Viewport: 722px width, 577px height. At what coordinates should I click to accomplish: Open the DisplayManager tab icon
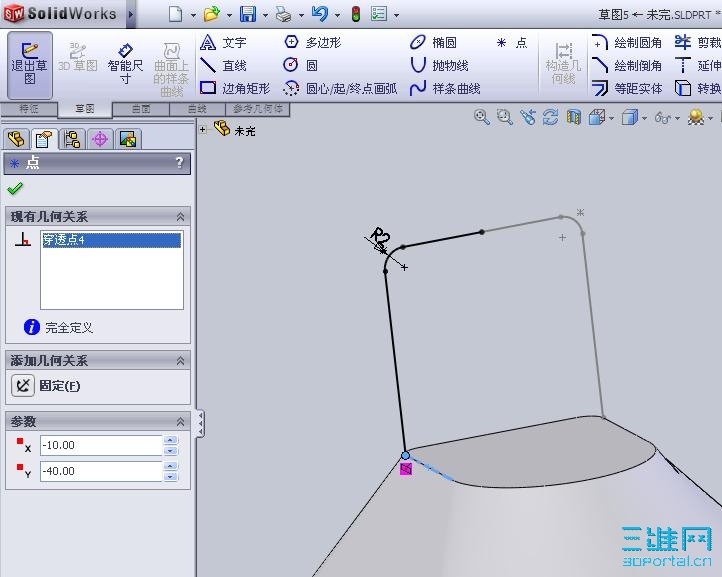tap(128, 139)
